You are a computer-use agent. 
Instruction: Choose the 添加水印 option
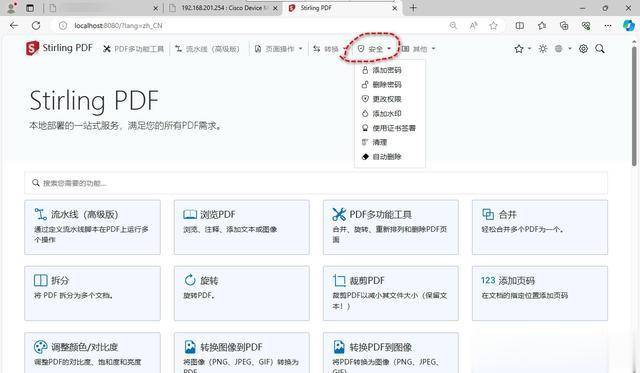[x=382, y=113]
